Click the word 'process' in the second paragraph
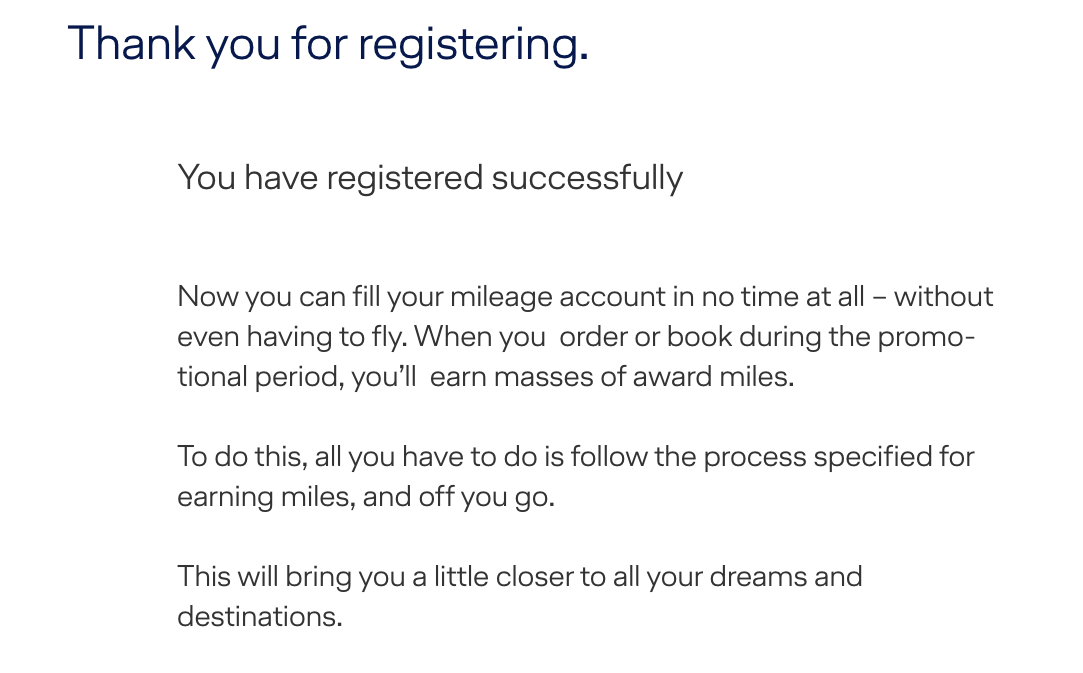Image resolution: width=1083 pixels, height=673 pixels. coord(755,458)
